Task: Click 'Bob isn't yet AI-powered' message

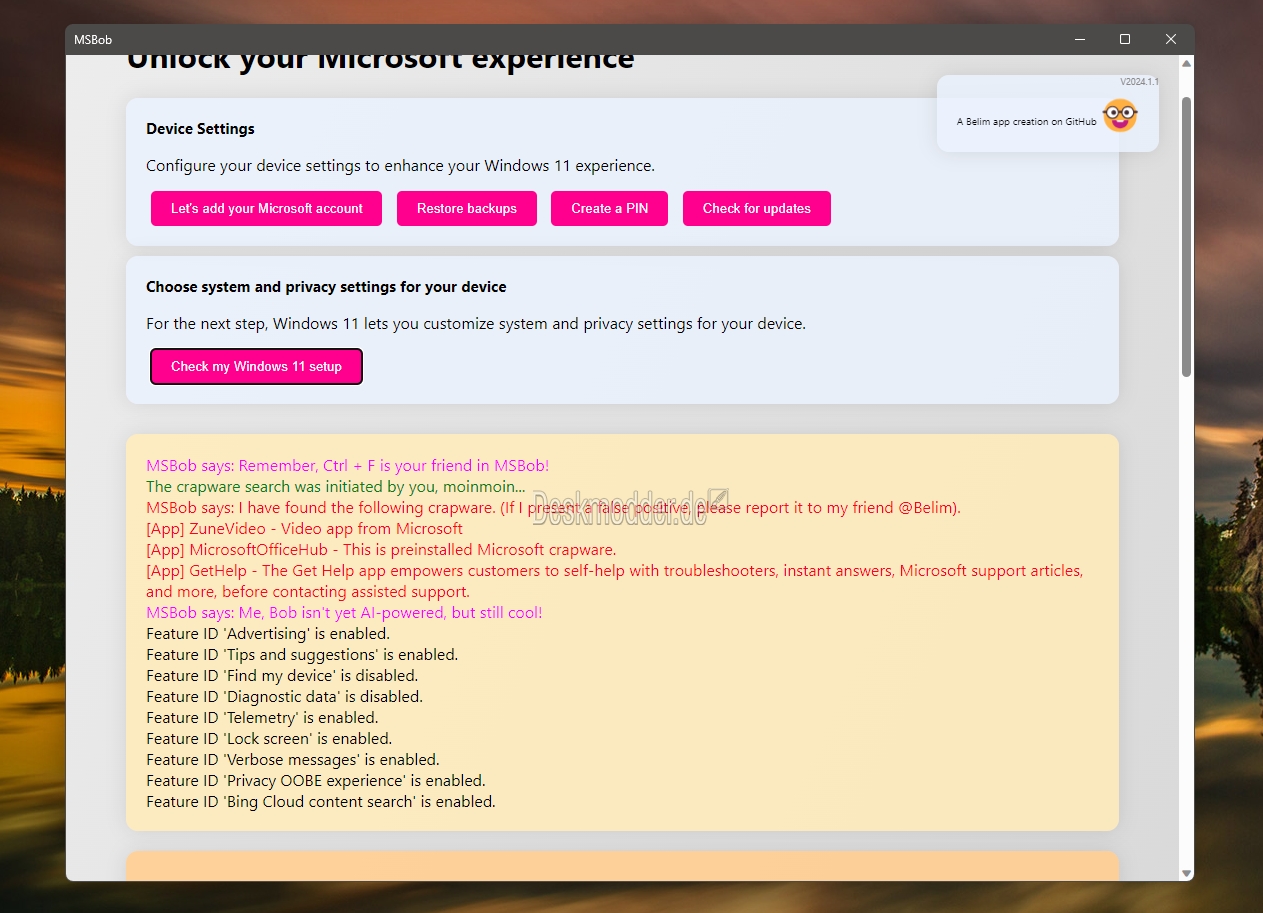Action: coord(344,612)
